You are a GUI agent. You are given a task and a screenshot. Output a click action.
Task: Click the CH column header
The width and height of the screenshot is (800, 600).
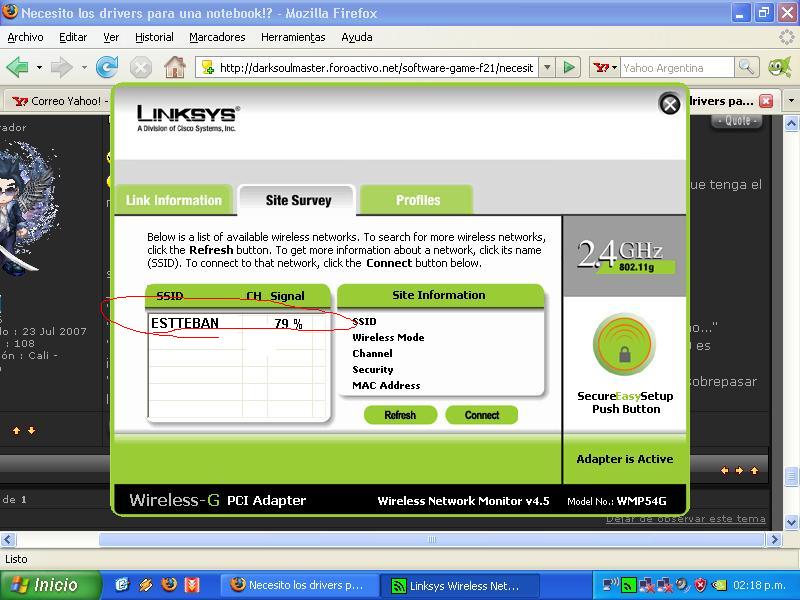point(254,296)
